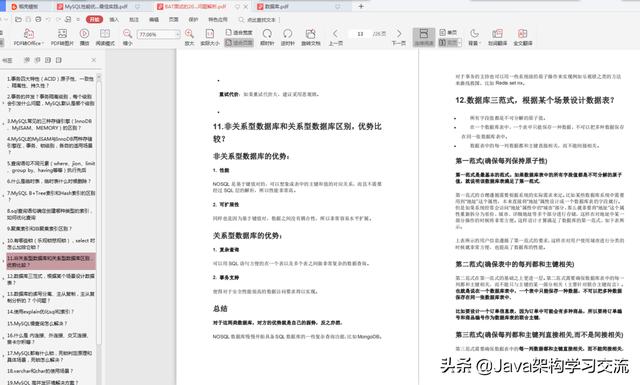This screenshot has height=385, width=640.
Task: Click the save icon in quick toolbar
Action: click(28, 19)
